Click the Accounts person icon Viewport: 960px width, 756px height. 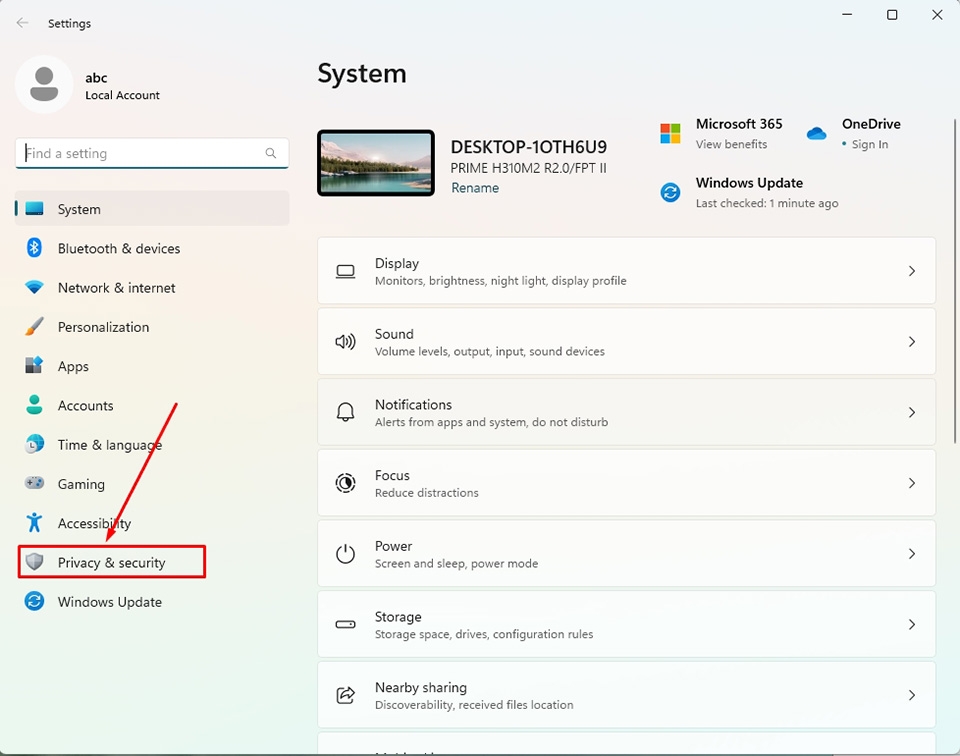point(34,405)
